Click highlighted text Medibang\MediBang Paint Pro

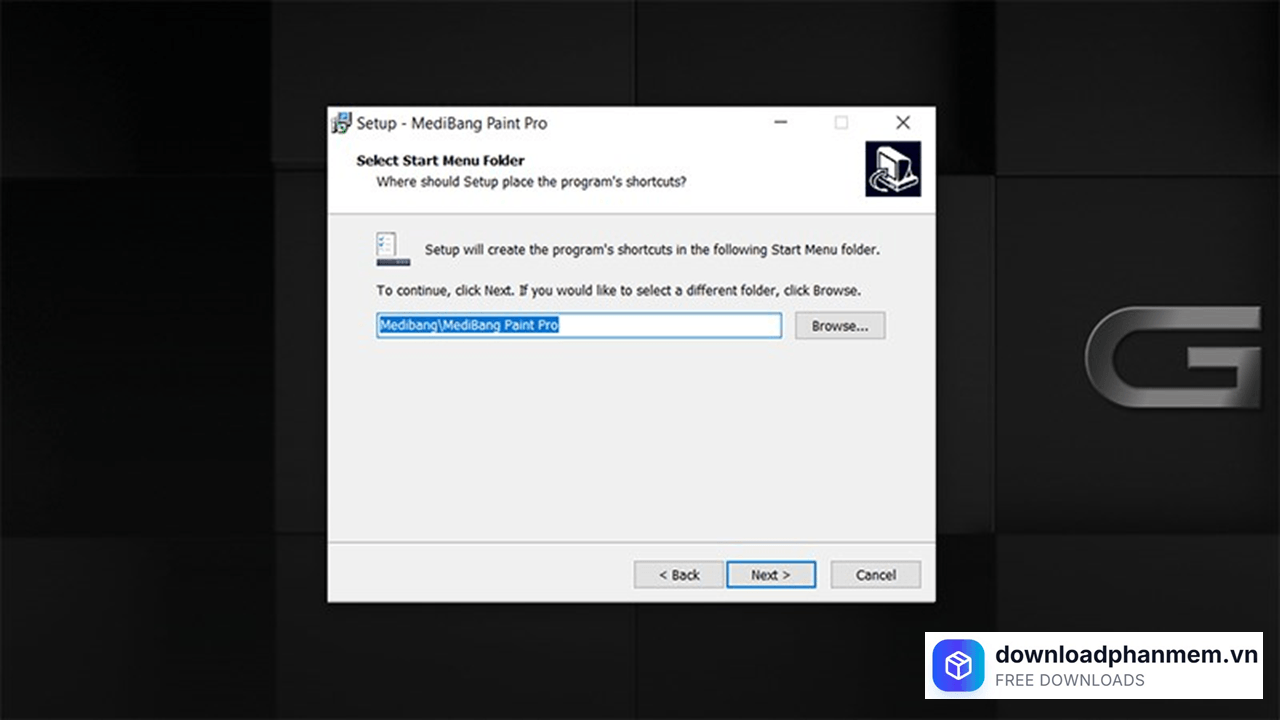[468, 326]
